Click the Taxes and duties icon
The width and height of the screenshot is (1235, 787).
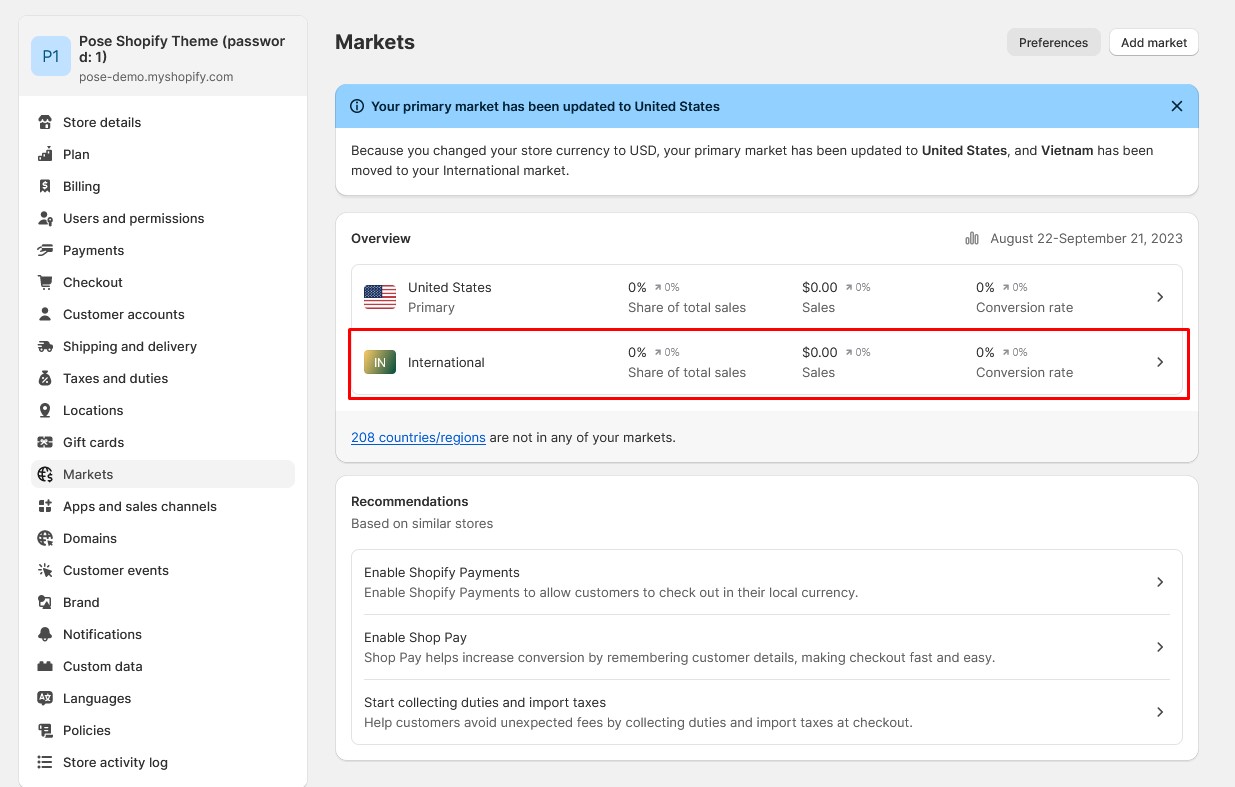tap(45, 378)
